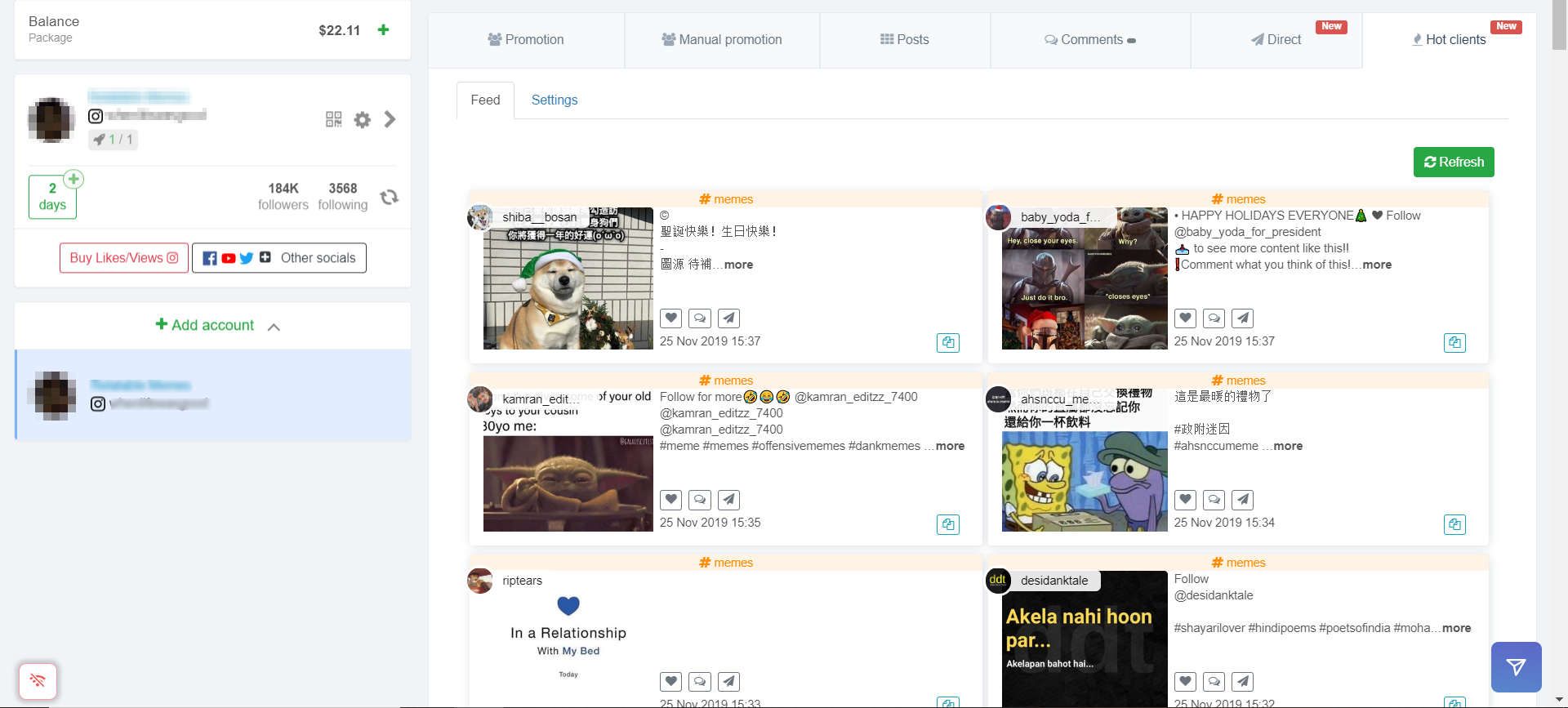Copy the ahsnccu_me post icon

pyautogui.click(x=1454, y=523)
